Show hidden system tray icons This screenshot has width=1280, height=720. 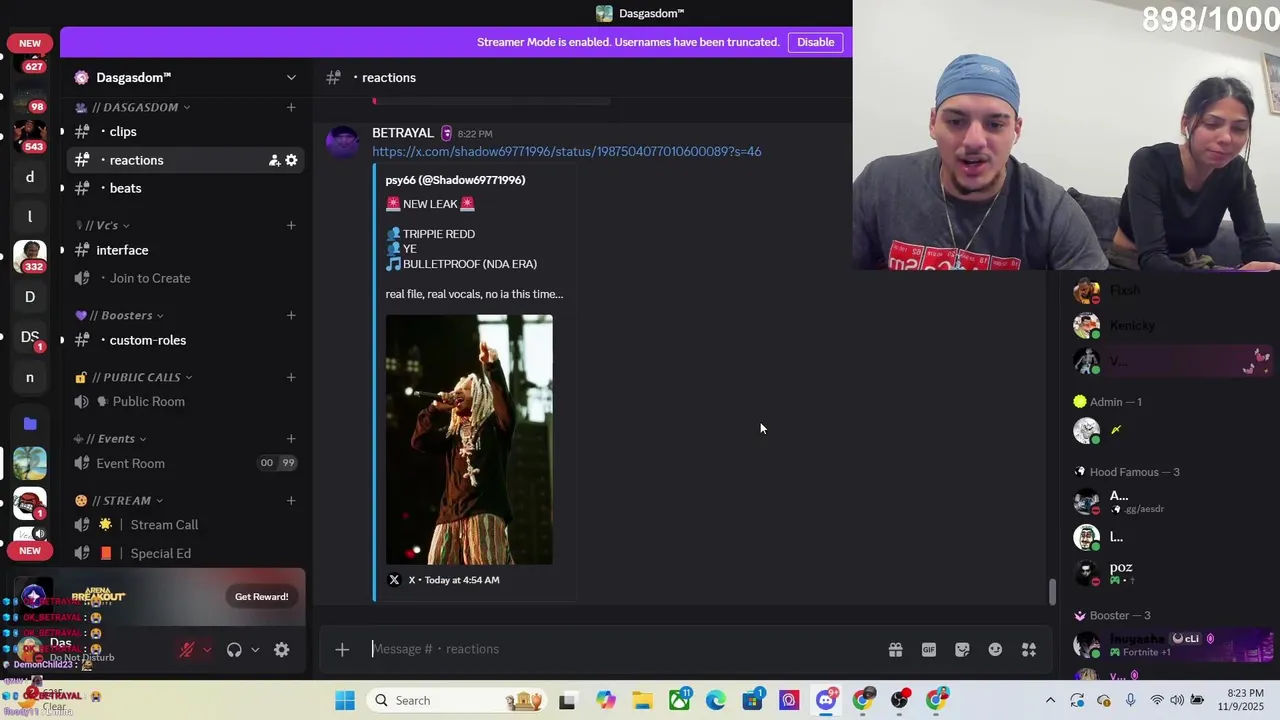pyautogui.click(x=1050, y=700)
